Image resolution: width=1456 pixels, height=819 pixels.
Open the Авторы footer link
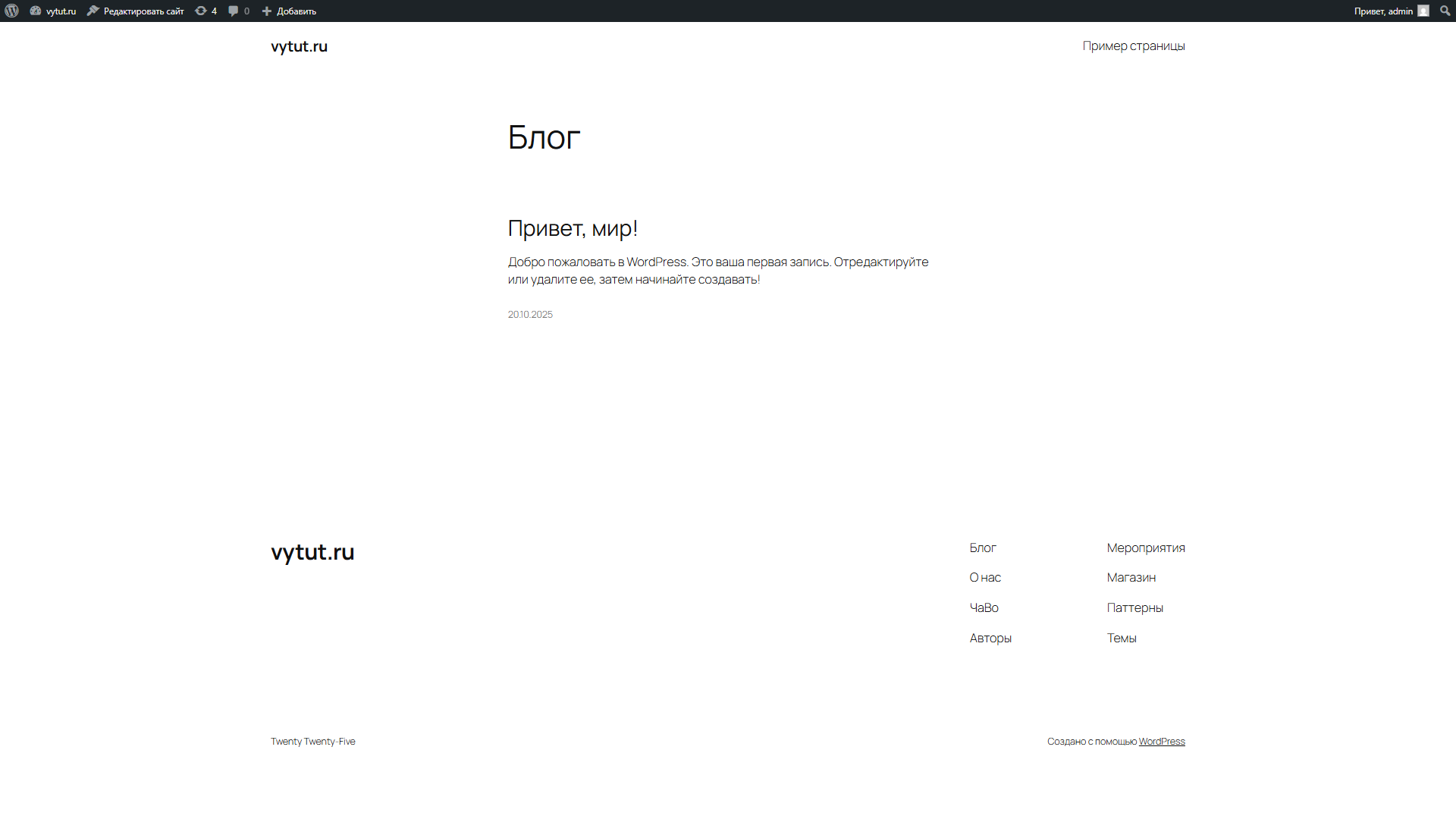(x=990, y=638)
